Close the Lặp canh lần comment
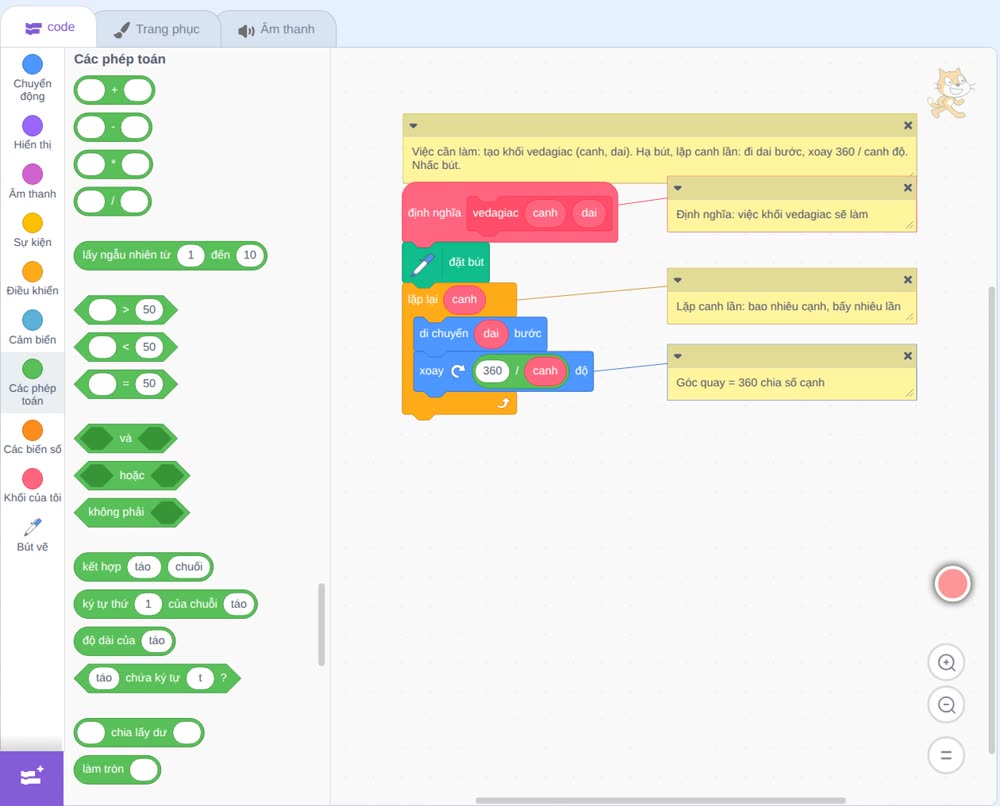Image resolution: width=1000 pixels, height=806 pixels. [908, 279]
